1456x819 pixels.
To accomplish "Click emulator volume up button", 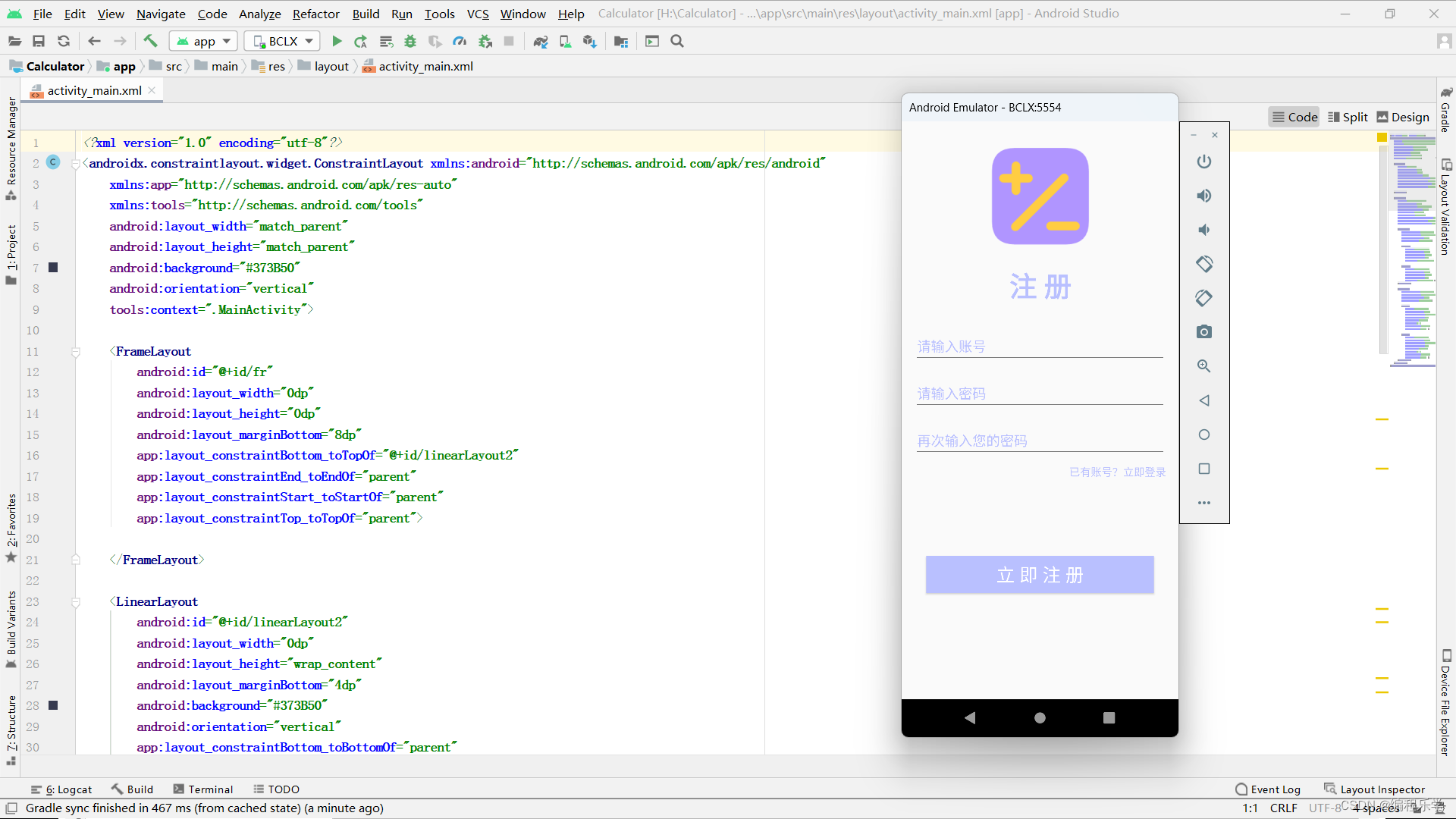I will pyautogui.click(x=1203, y=196).
